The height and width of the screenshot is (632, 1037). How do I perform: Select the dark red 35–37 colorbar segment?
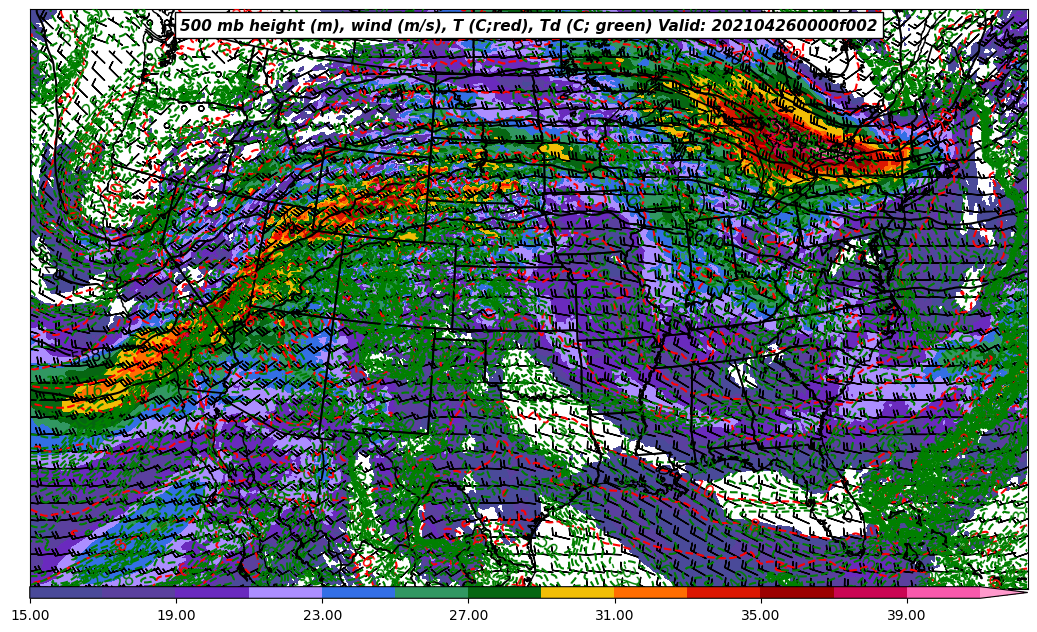click(797, 592)
